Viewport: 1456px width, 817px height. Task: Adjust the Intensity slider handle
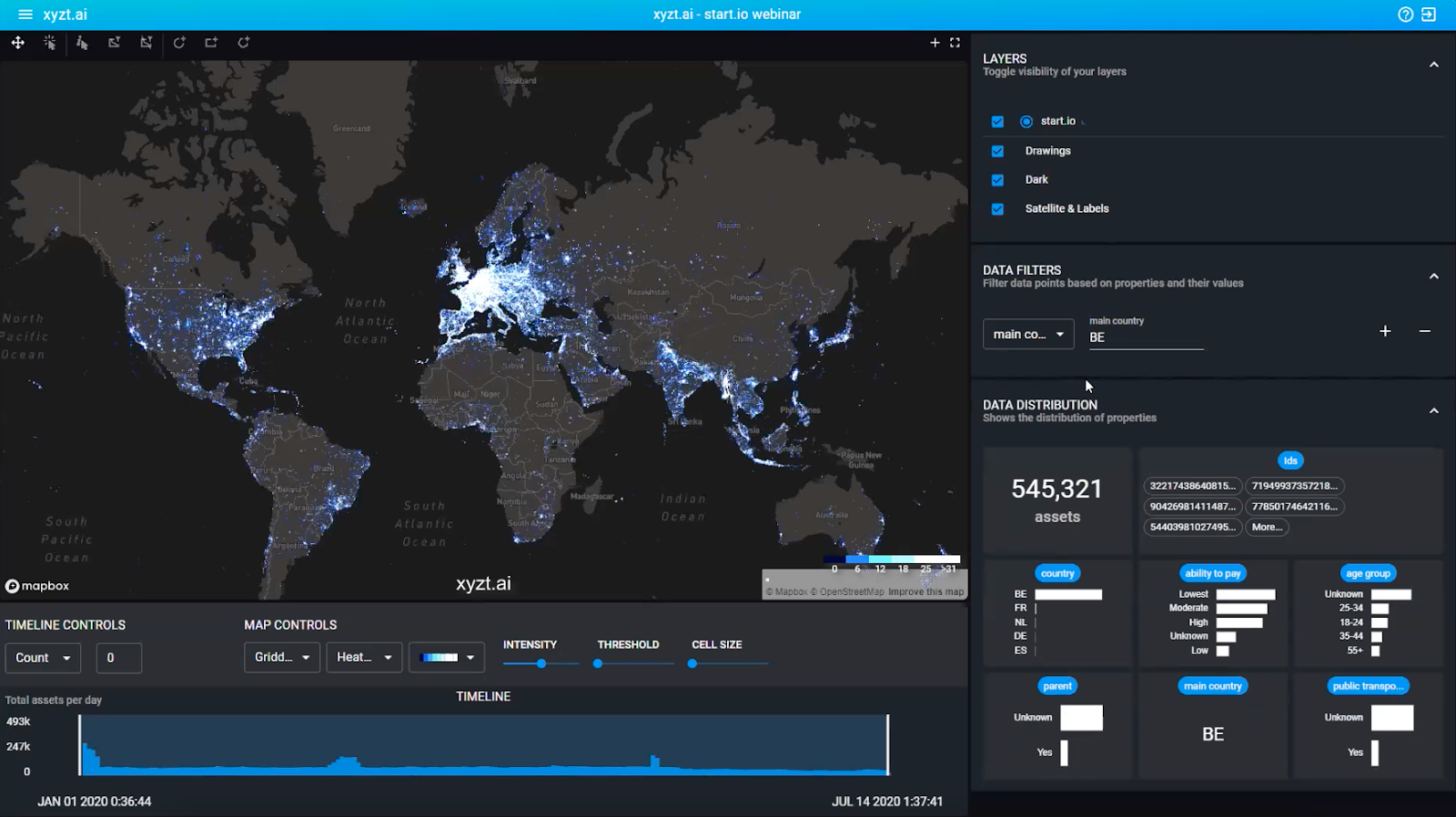click(541, 664)
